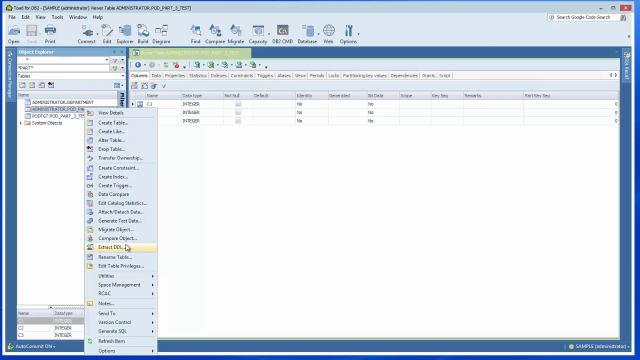Open the Compare tool
This screenshot has width=640, height=360.
215,34
